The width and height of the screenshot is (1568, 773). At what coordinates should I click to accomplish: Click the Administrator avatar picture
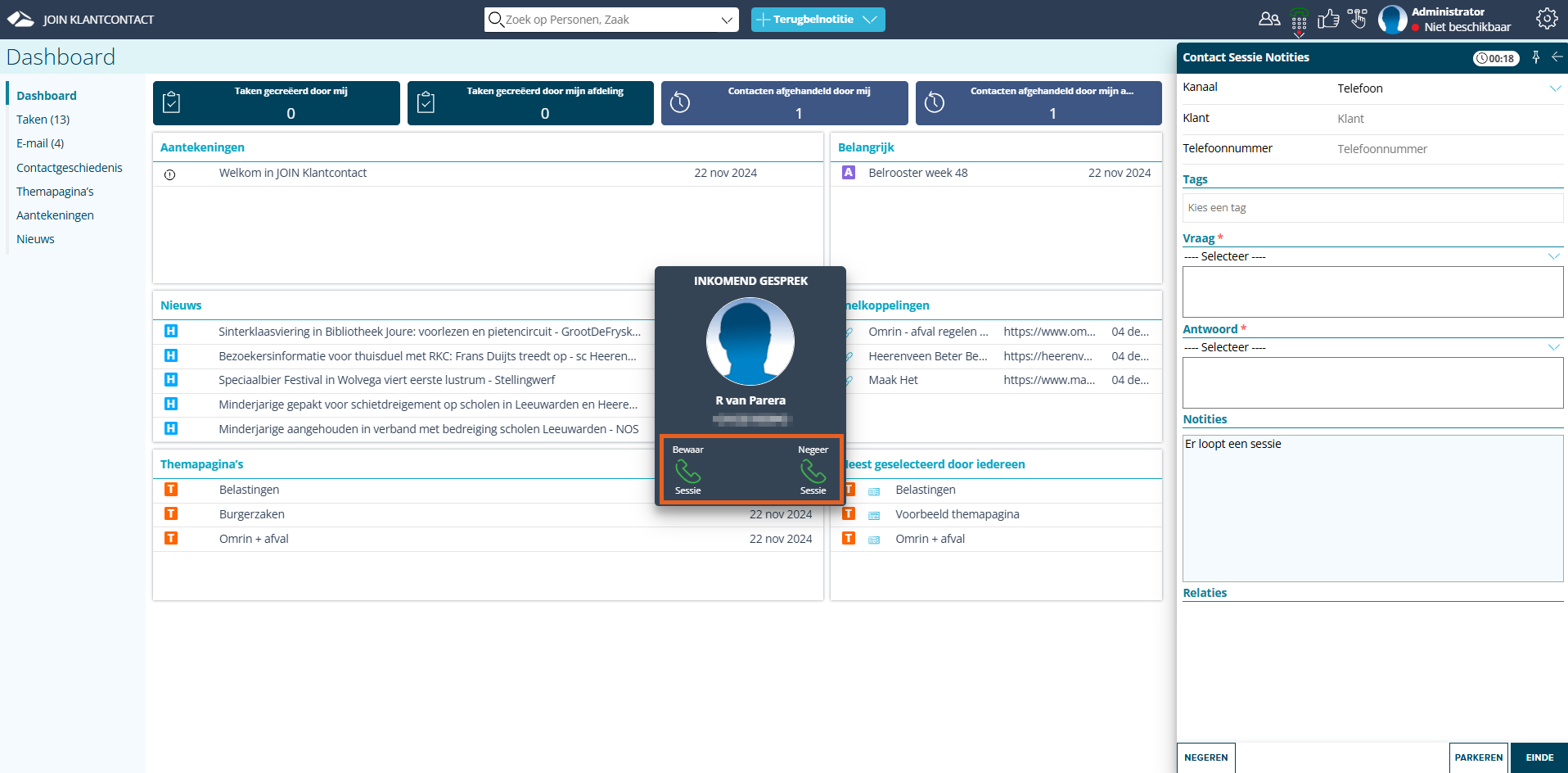coord(1392,19)
